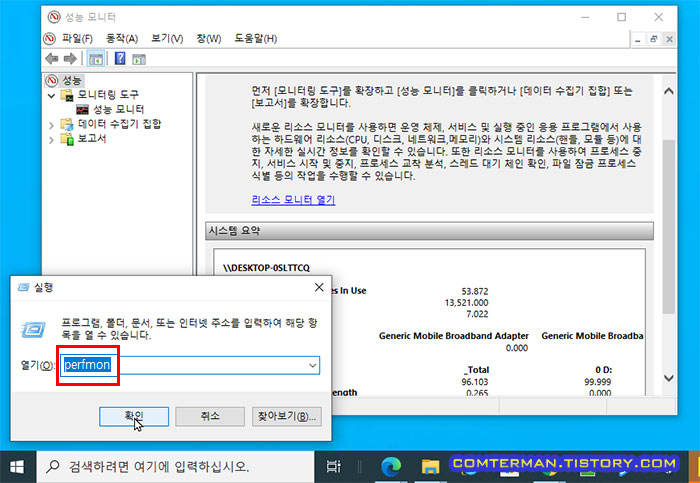
Task: Click the taskbar search box
Action: (176, 467)
